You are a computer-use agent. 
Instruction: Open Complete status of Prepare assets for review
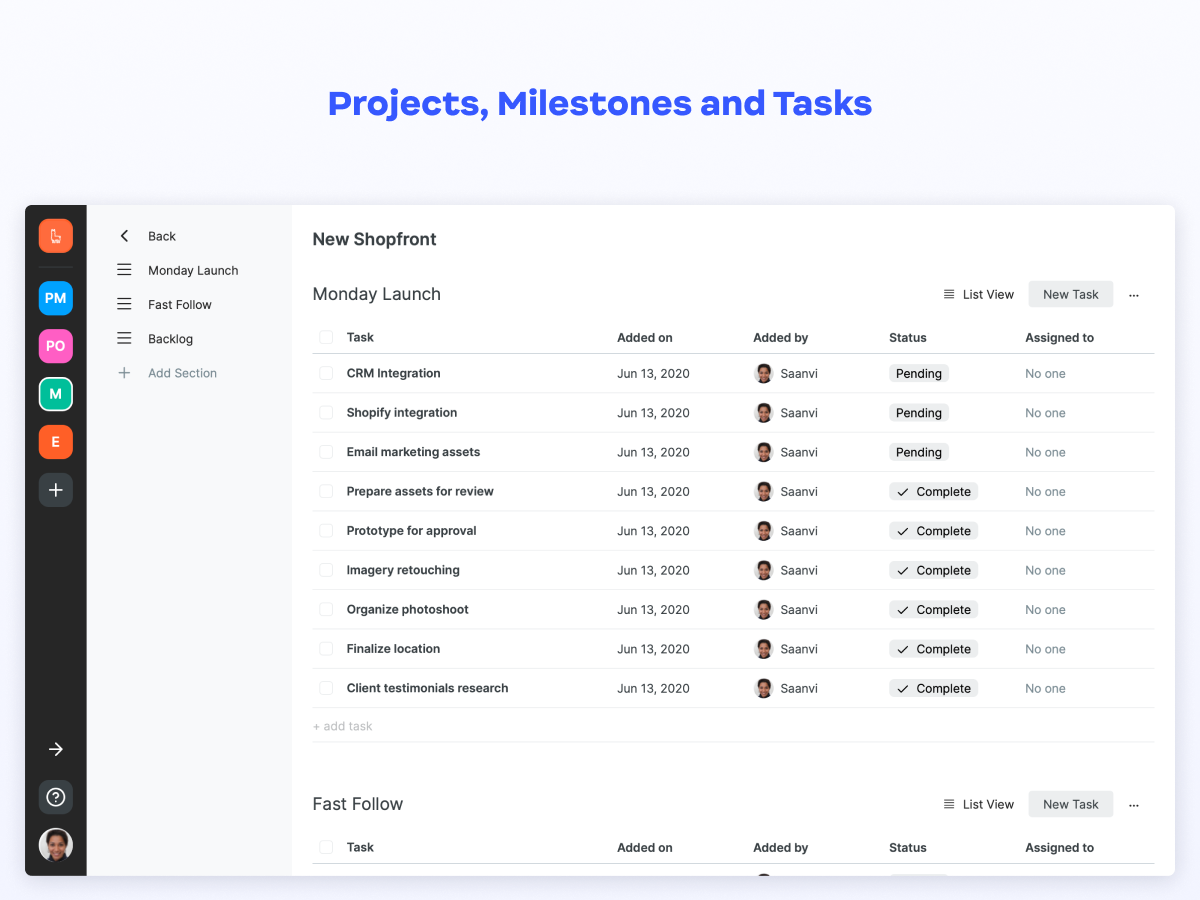[934, 491]
